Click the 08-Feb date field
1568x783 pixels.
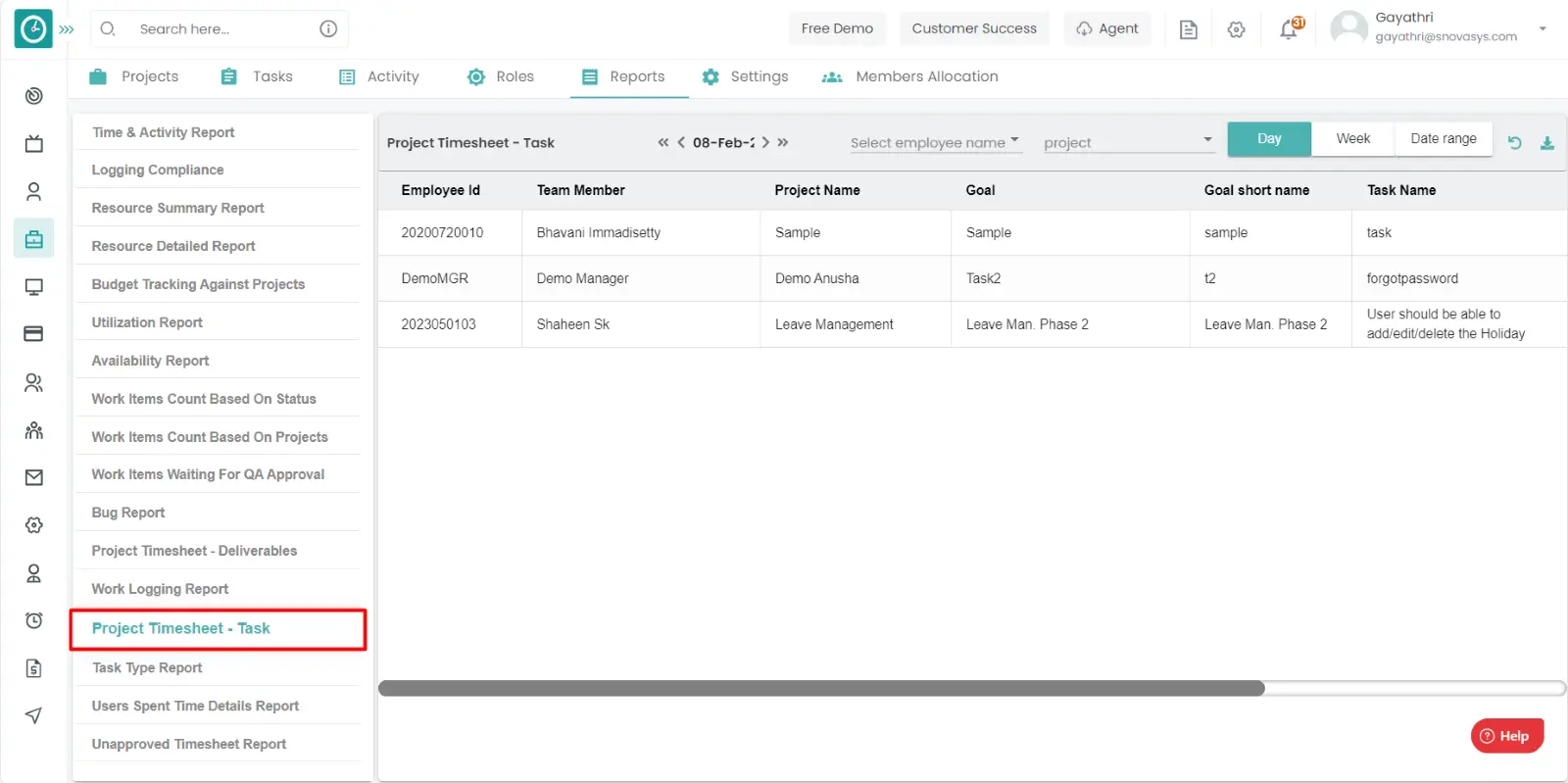(x=723, y=142)
